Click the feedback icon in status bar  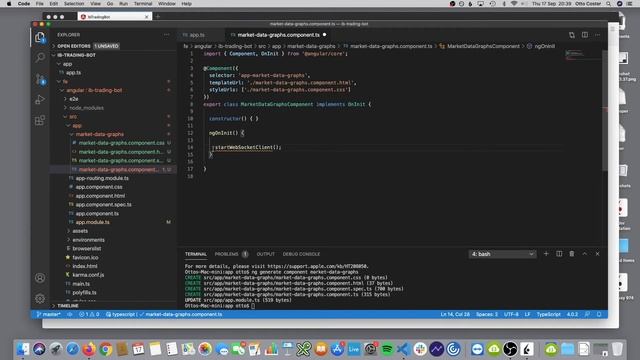pos(587,314)
